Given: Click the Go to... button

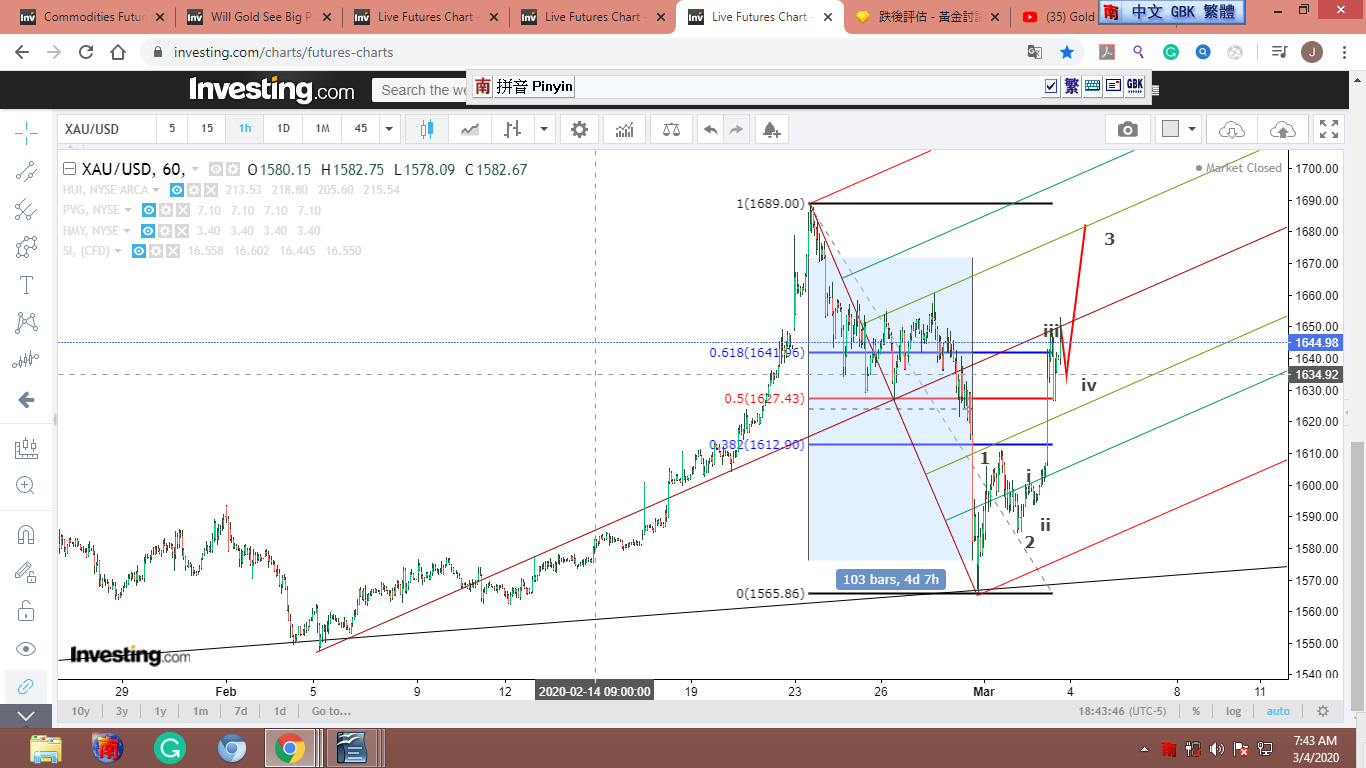Looking at the screenshot, I should [331, 711].
